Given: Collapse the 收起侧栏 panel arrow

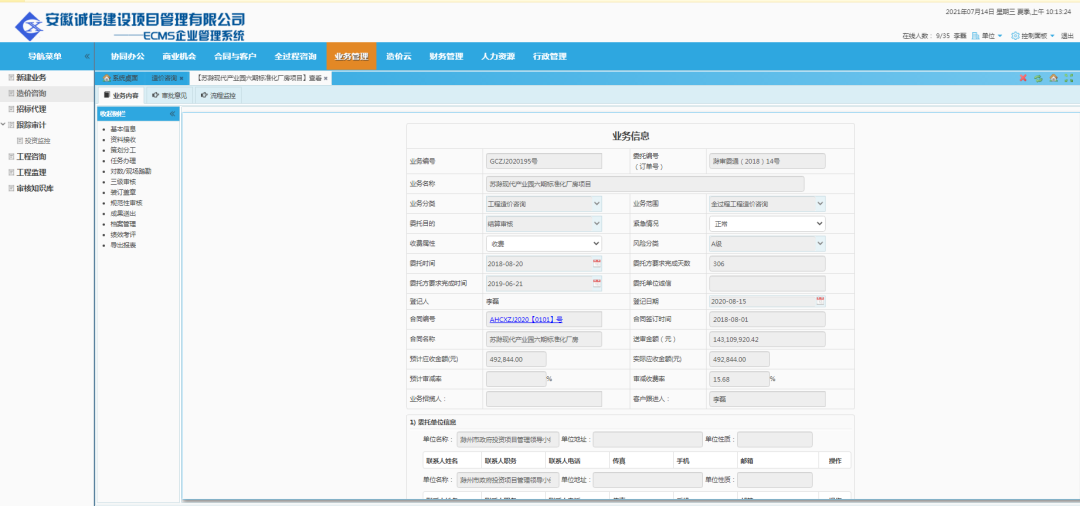Looking at the screenshot, I should tap(172, 114).
